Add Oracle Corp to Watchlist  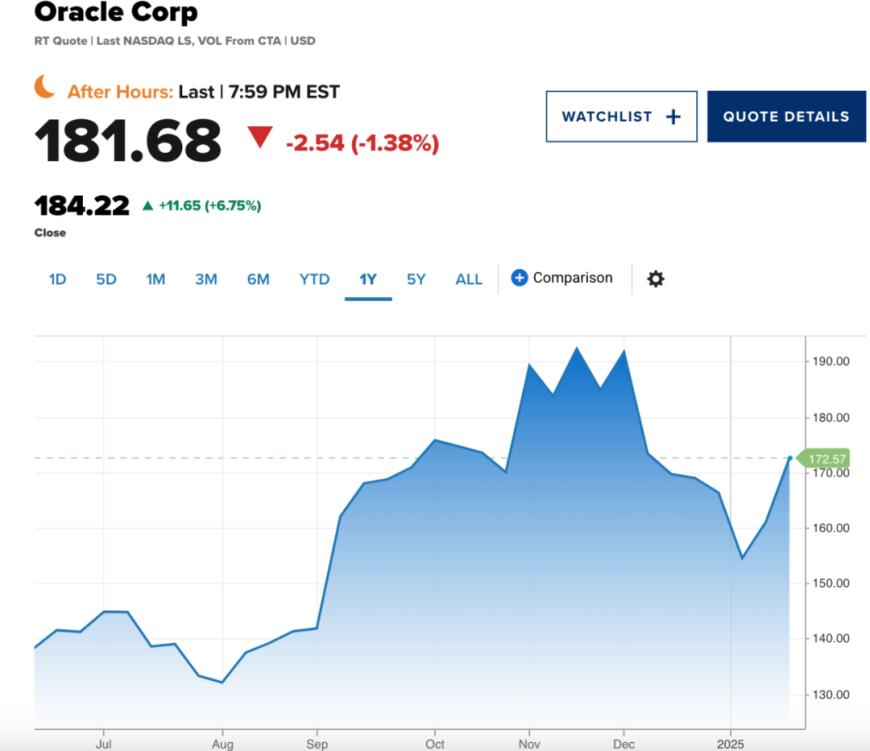(621, 116)
